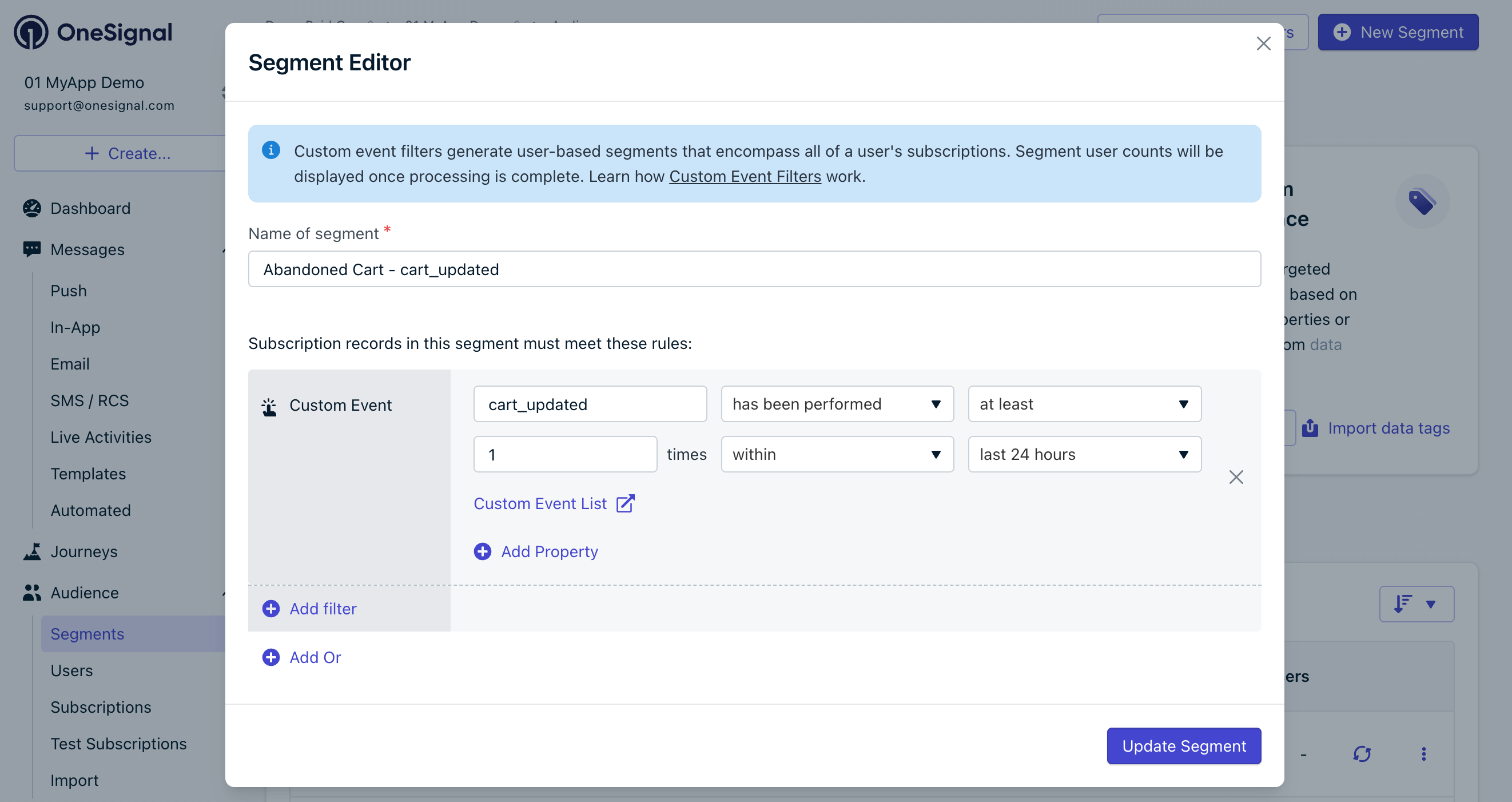Focus the Name of segment text field
The height and width of the screenshot is (802, 1512).
click(754, 269)
